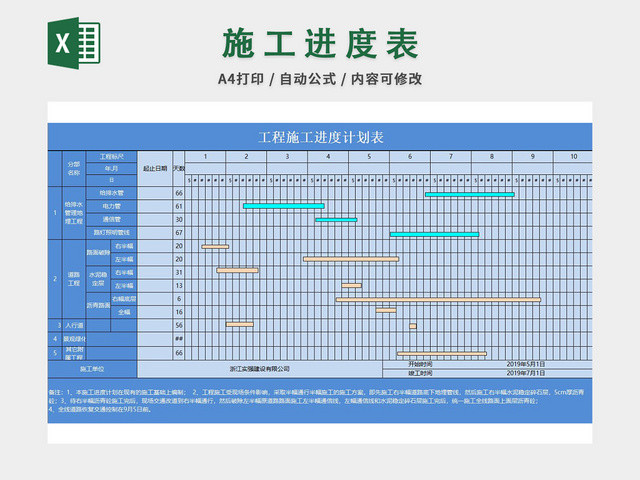The height and width of the screenshot is (480, 640).
Task: Click cyan Gantt bar in 给排水管 row
Action: [x=470, y=195]
